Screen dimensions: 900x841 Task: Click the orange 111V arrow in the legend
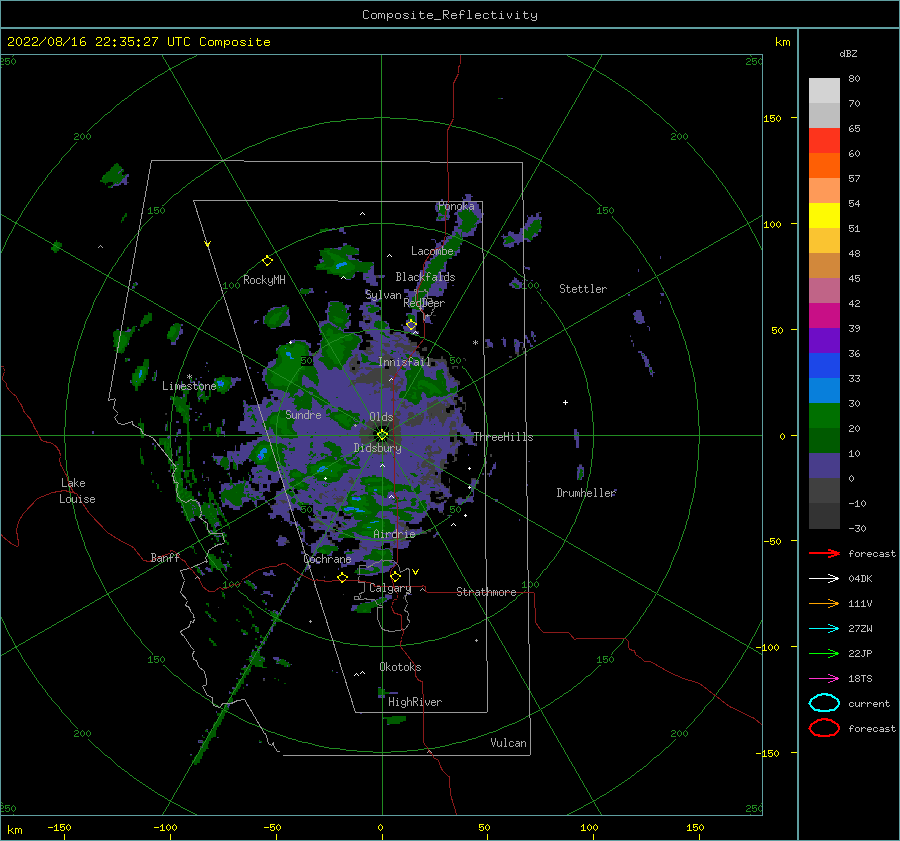click(x=824, y=603)
